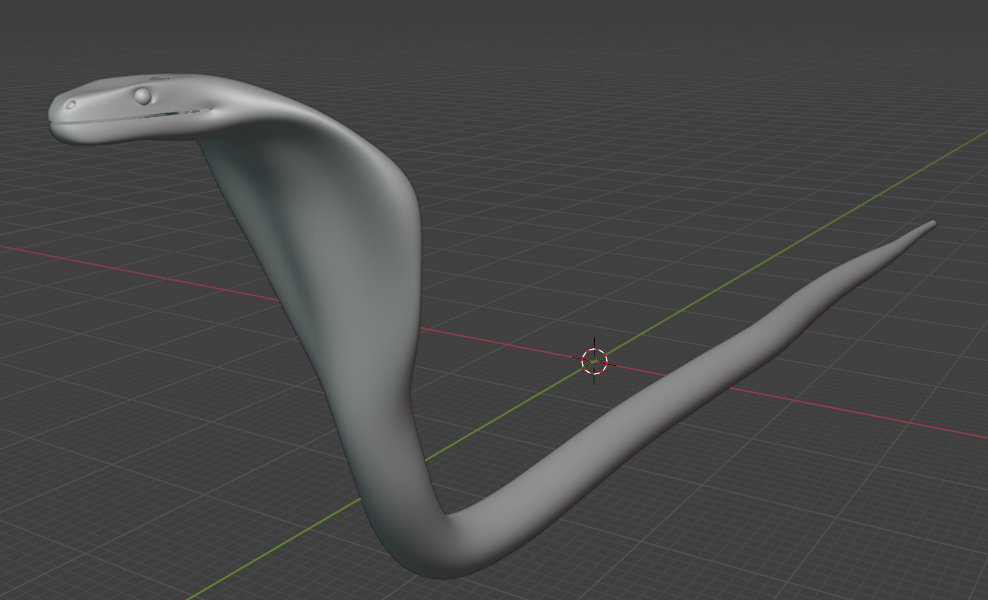This screenshot has width=988, height=600.
Task: Click the cobra's nostril near the snout
Action: point(70,104)
